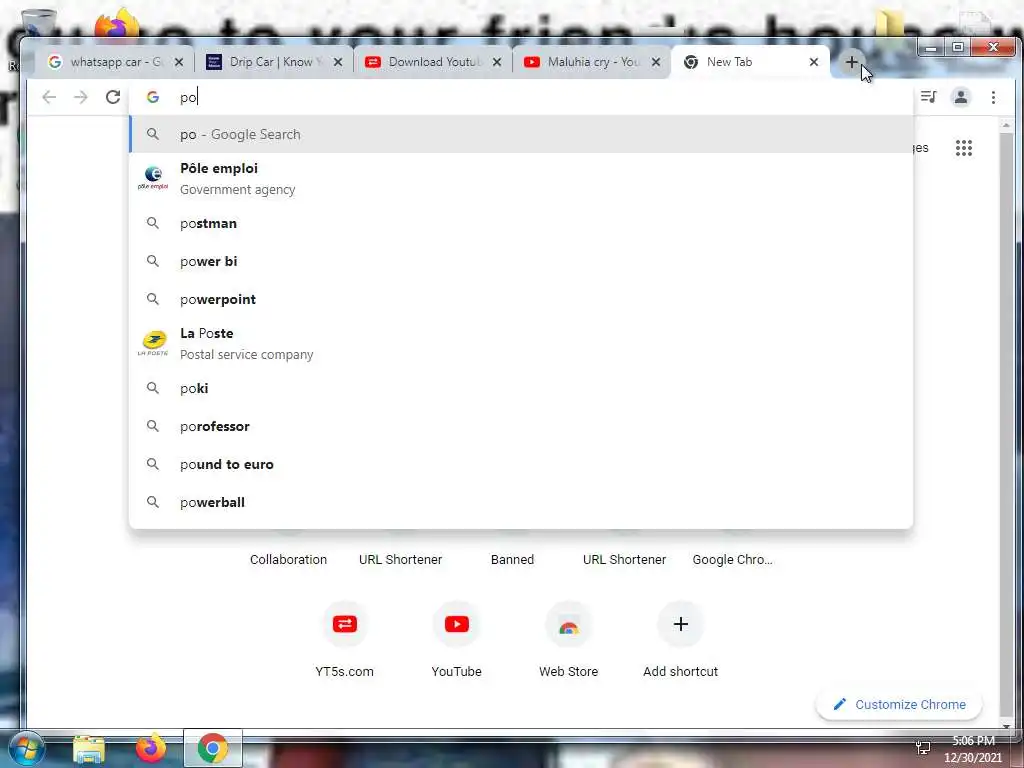Open the Firefox desktop shortcut
The image size is (1024, 768).
(116, 23)
